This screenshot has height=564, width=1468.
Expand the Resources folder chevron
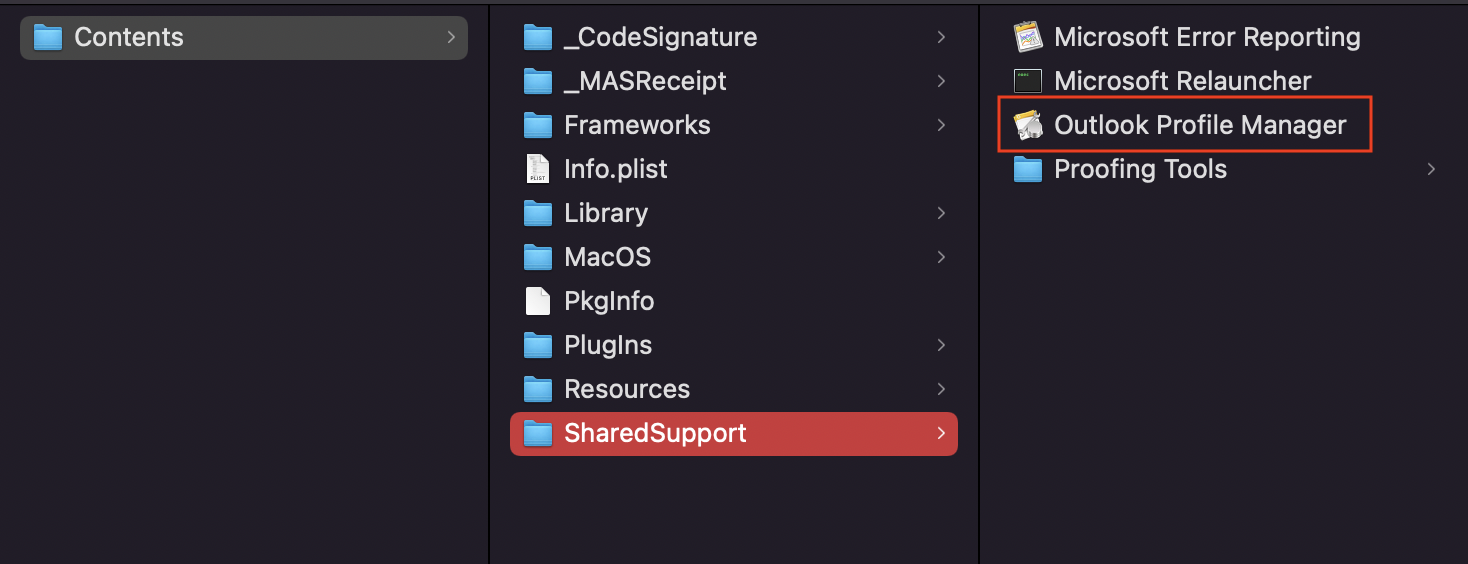point(941,389)
